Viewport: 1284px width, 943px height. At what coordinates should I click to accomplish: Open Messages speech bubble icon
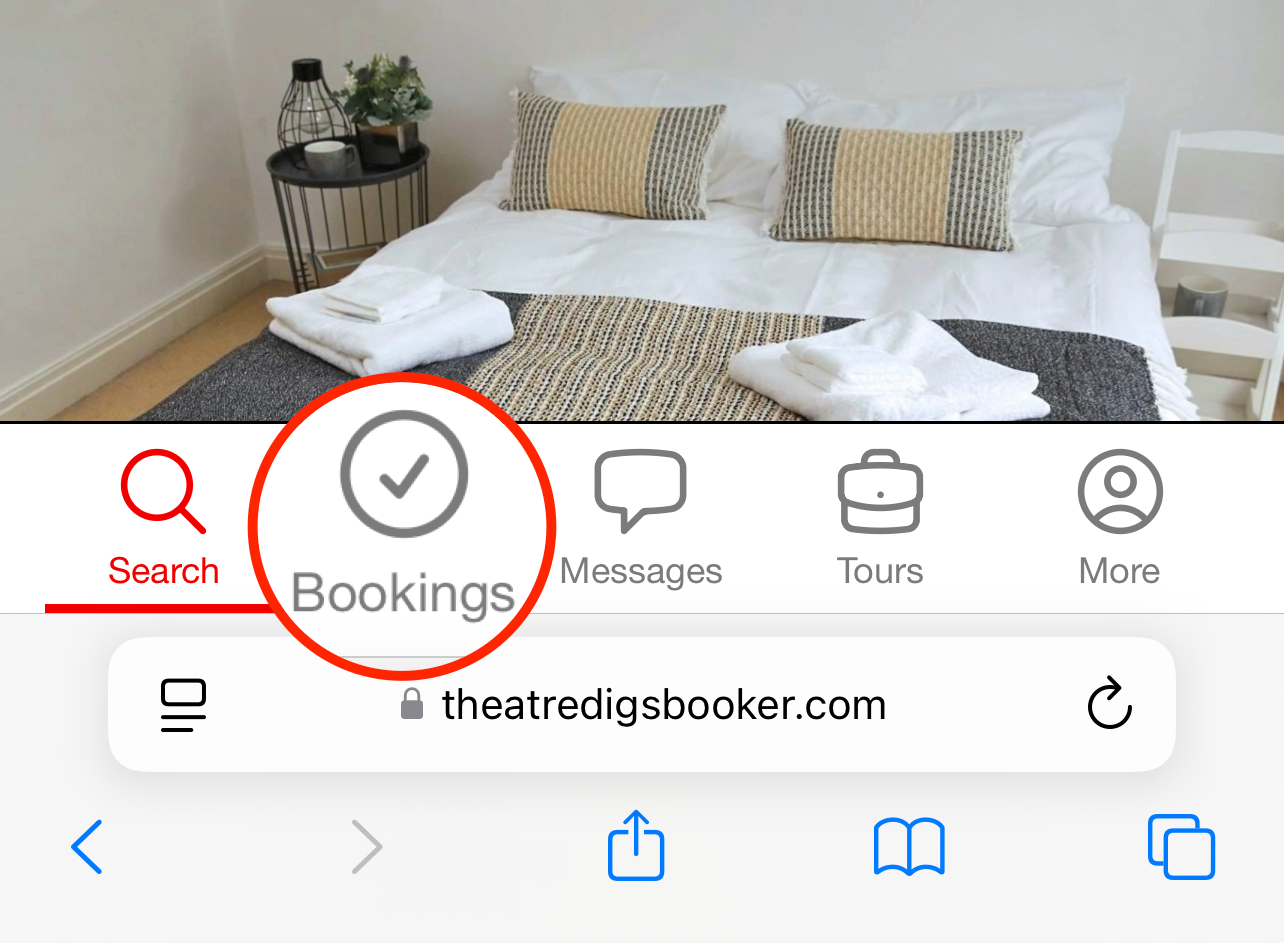[640, 490]
